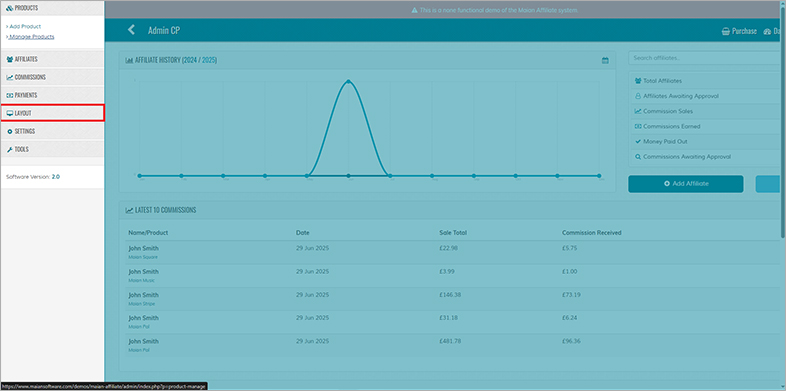Click the Admin CP header title
The width and height of the screenshot is (786, 391).
(164, 31)
